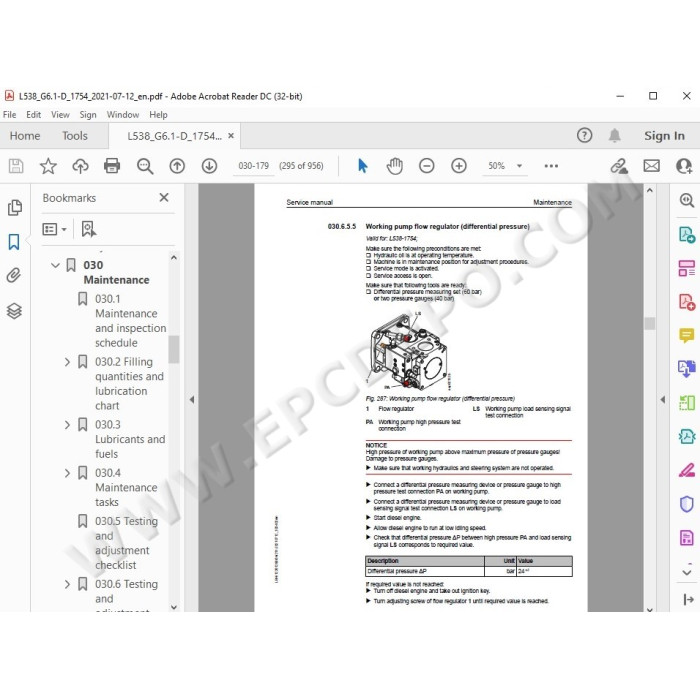The height and width of the screenshot is (700, 700).
Task: Click the document vertical scrollbar thumb
Action: tap(650, 323)
